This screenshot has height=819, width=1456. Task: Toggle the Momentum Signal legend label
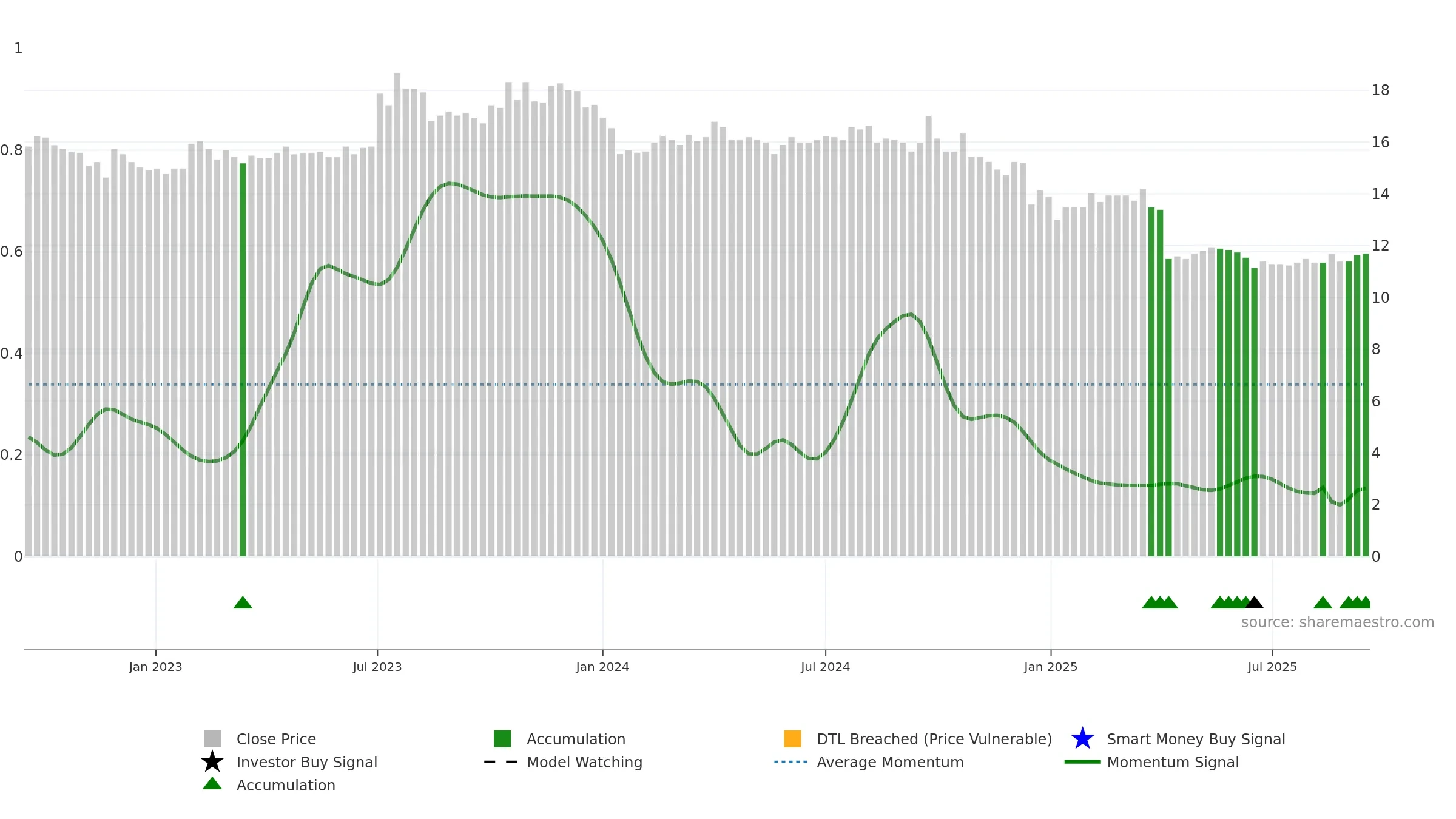pyautogui.click(x=1173, y=762)
